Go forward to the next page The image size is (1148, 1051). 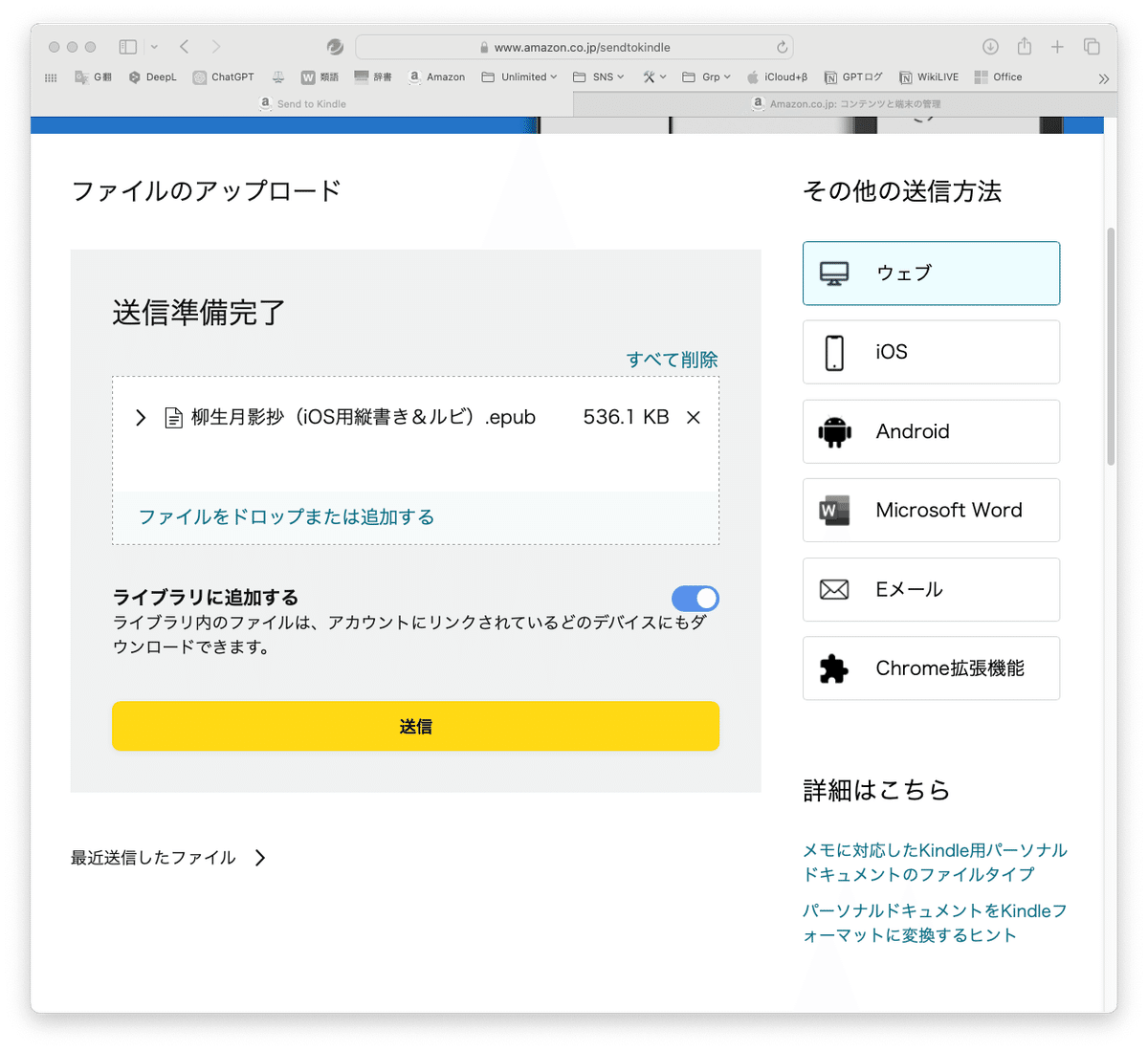click(x=216, y=47)
